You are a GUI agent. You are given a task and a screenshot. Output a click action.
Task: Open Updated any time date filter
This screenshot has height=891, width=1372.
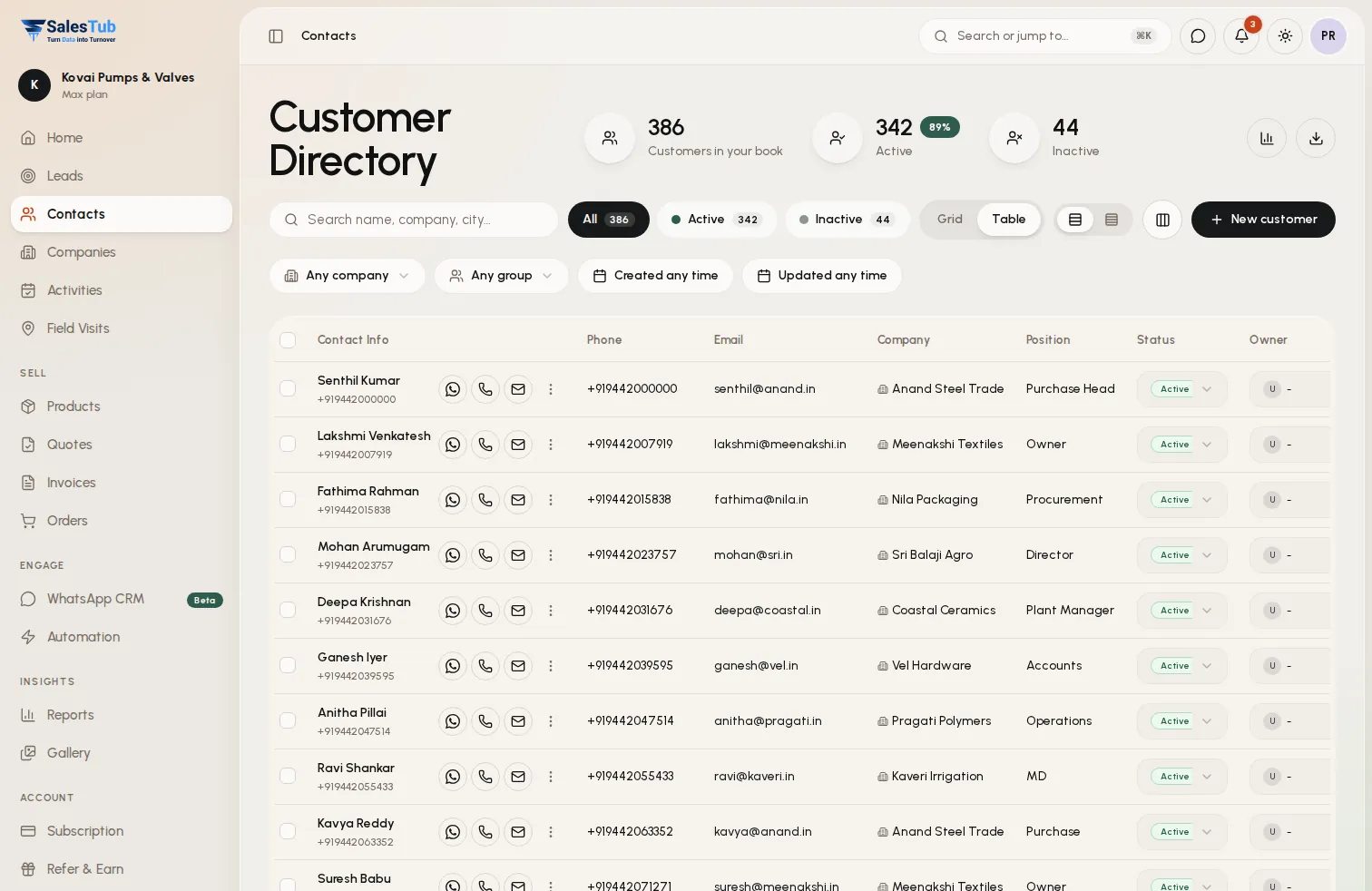(x=822, y=276)
